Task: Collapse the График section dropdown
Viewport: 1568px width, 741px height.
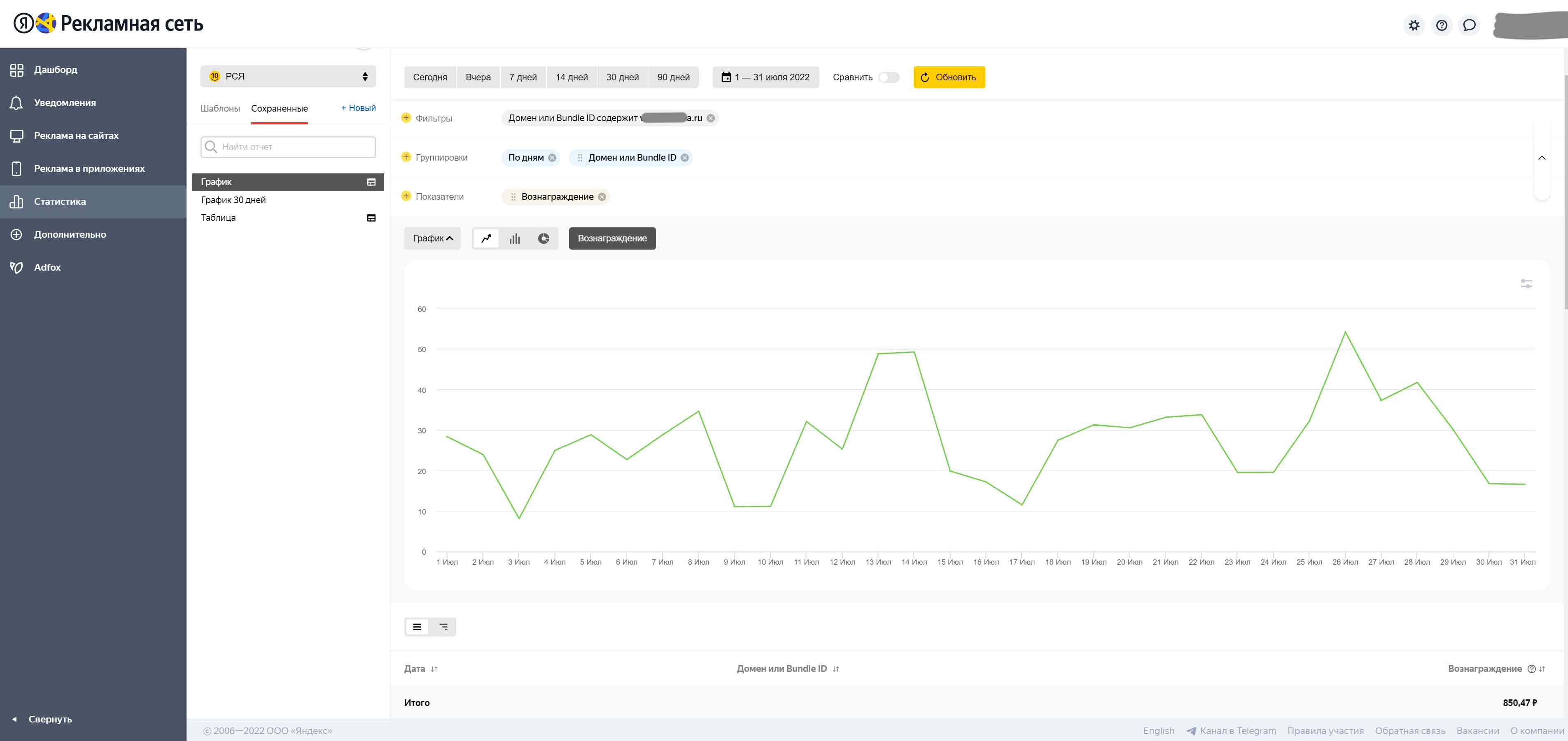Action: (x=432, y=238)
